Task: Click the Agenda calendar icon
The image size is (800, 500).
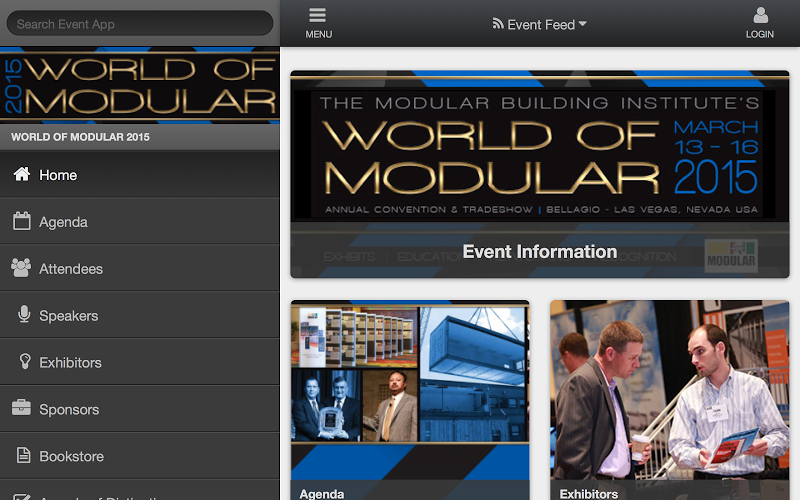Action: click(21, 221)
